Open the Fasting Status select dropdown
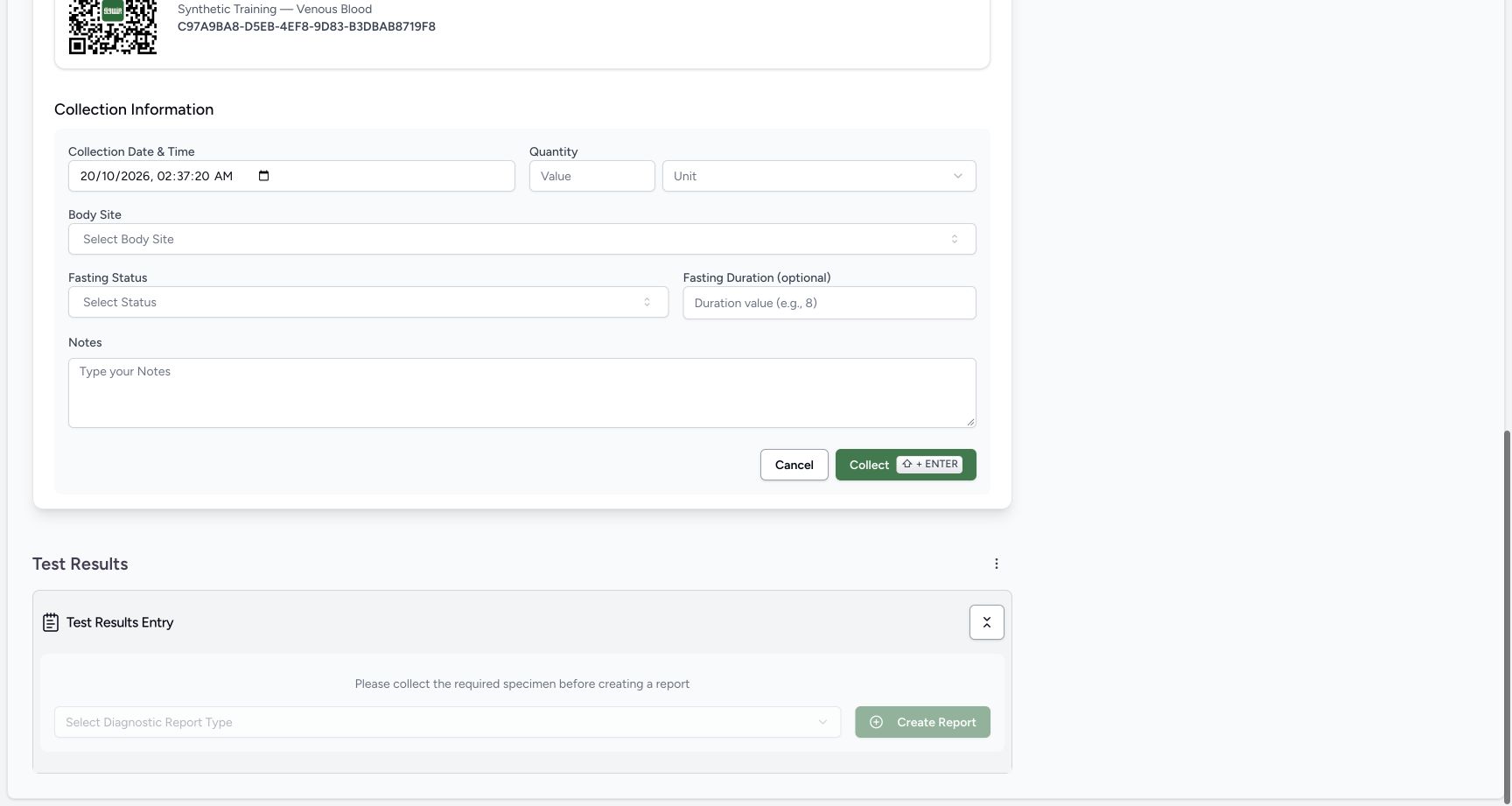Image resolution: width=1512 pixels, height=806 pixels. click(x=367, y=302)
